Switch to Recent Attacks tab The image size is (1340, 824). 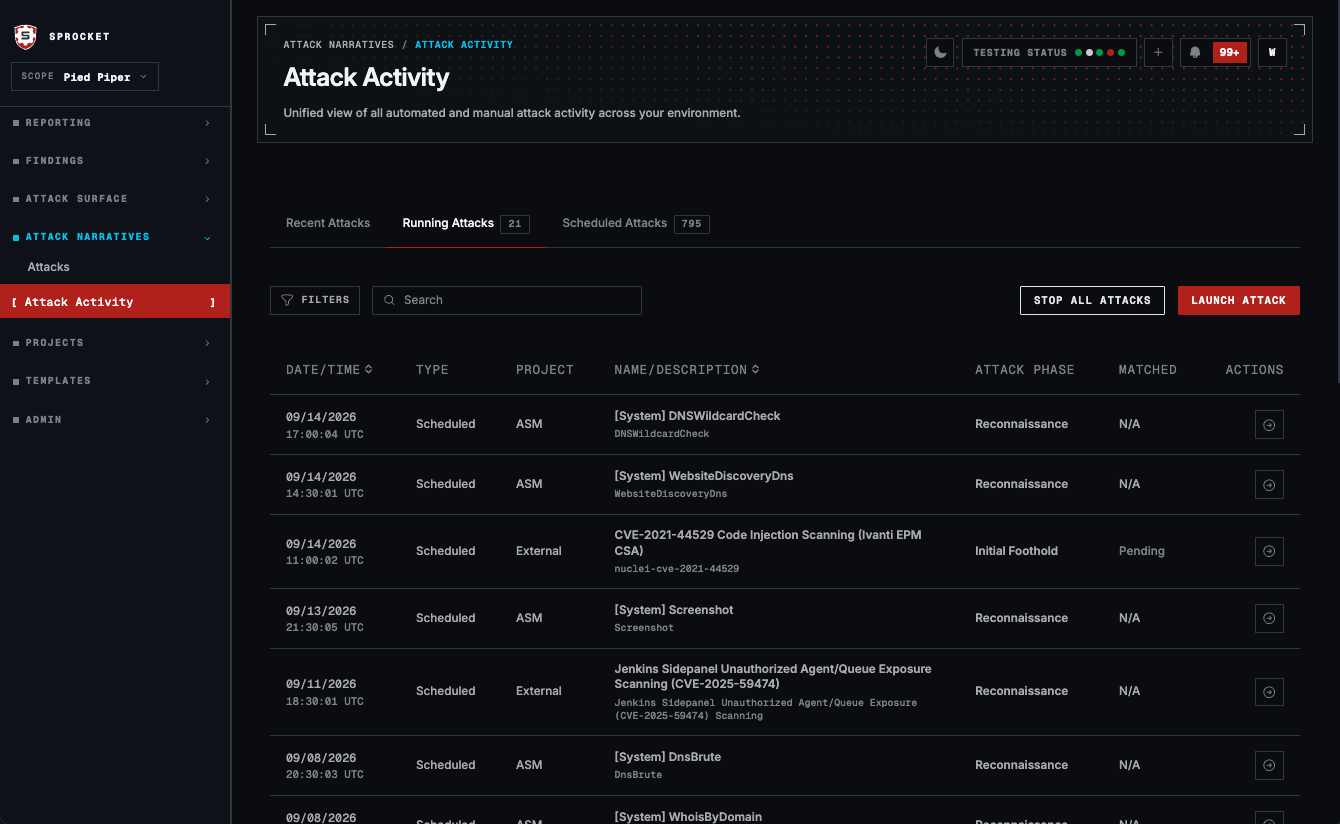tap(328, 223)
